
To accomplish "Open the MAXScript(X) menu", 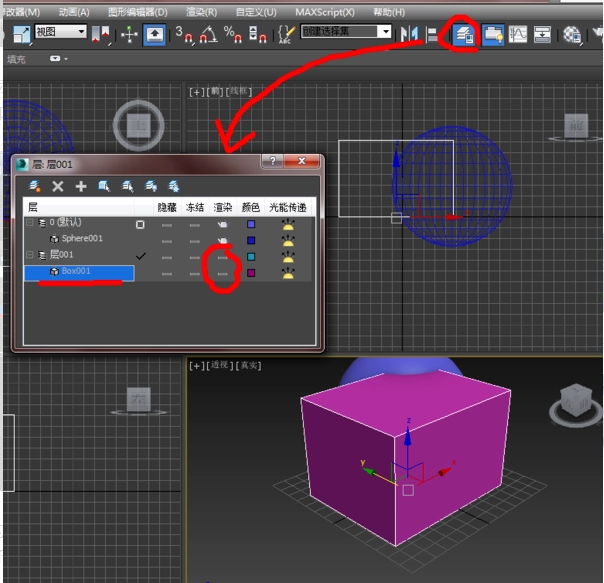I will click(x=325, y=12).
